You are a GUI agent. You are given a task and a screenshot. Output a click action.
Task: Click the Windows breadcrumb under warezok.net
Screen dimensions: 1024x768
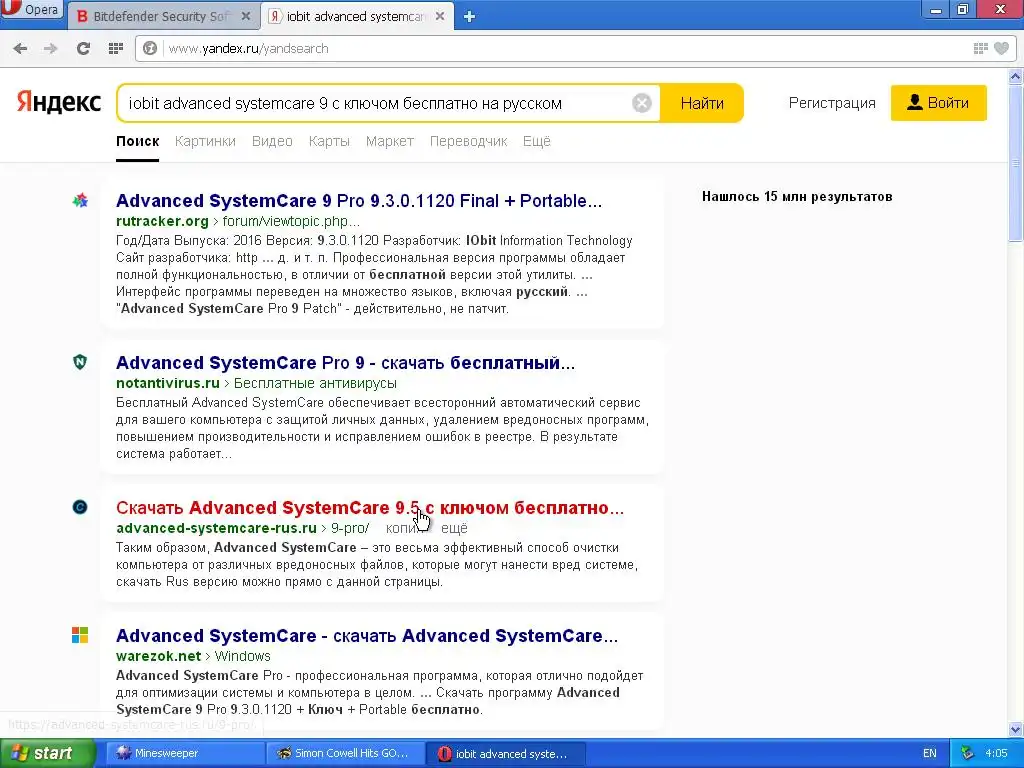point(242,656)
